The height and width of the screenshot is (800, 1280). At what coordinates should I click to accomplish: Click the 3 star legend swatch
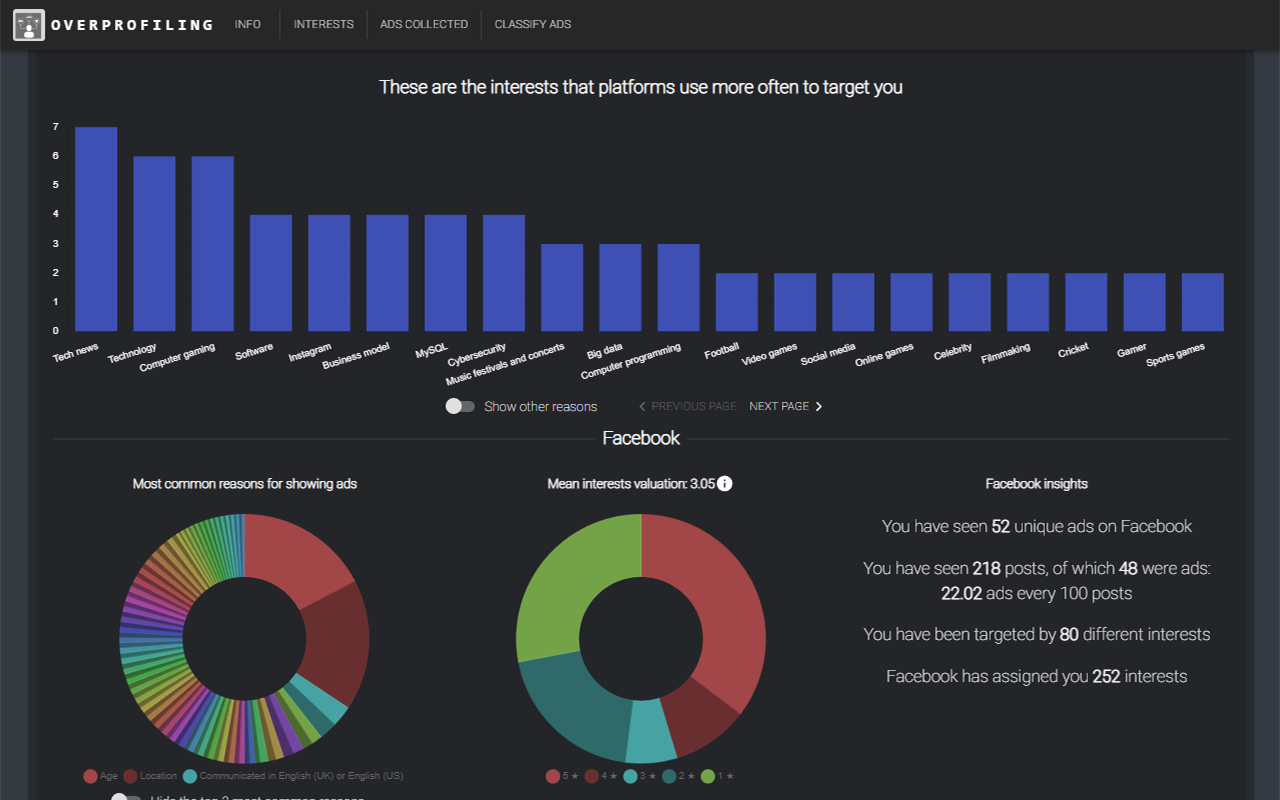(x=630, y=776)
